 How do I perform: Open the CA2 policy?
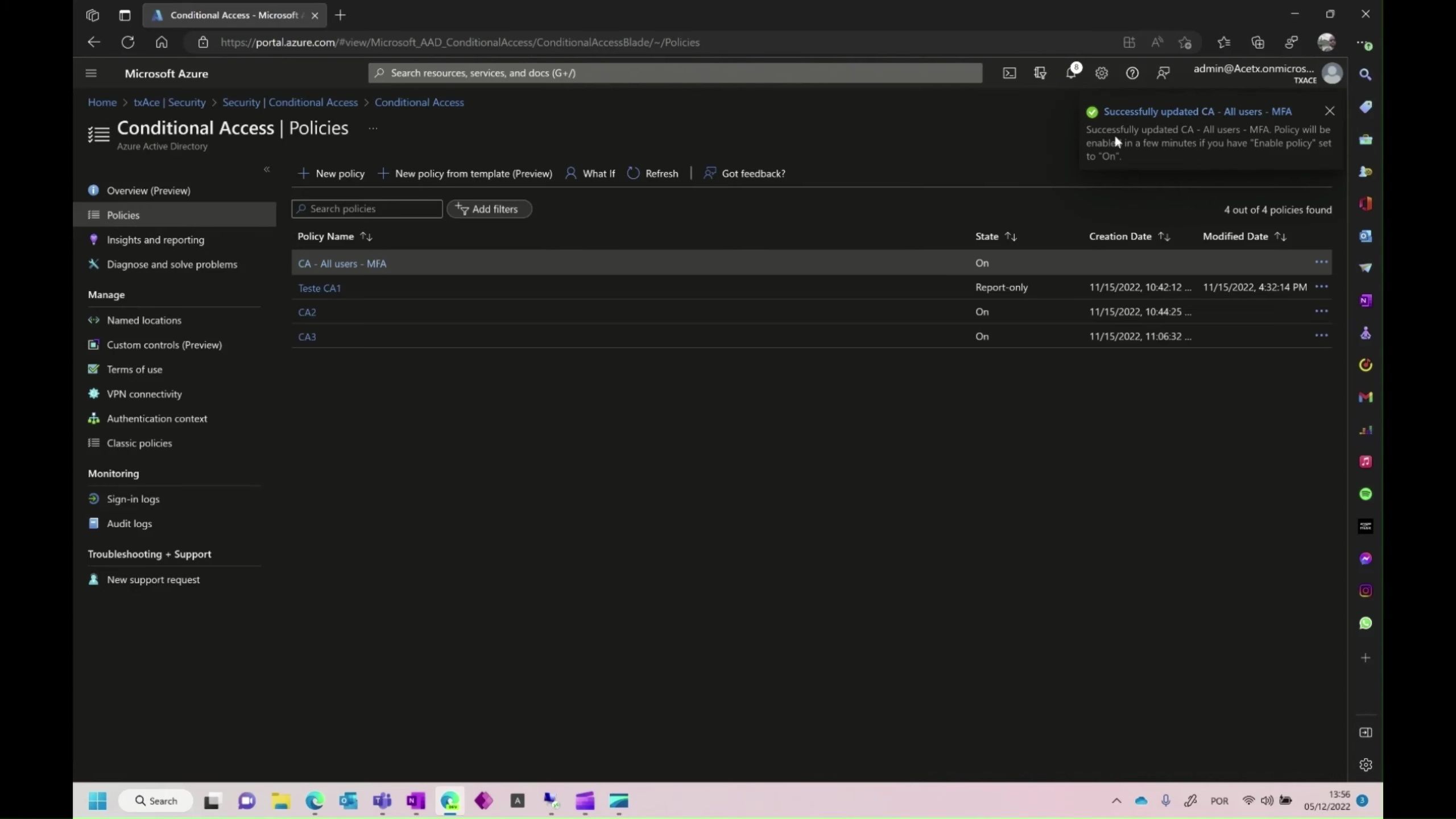pos(307,312)
